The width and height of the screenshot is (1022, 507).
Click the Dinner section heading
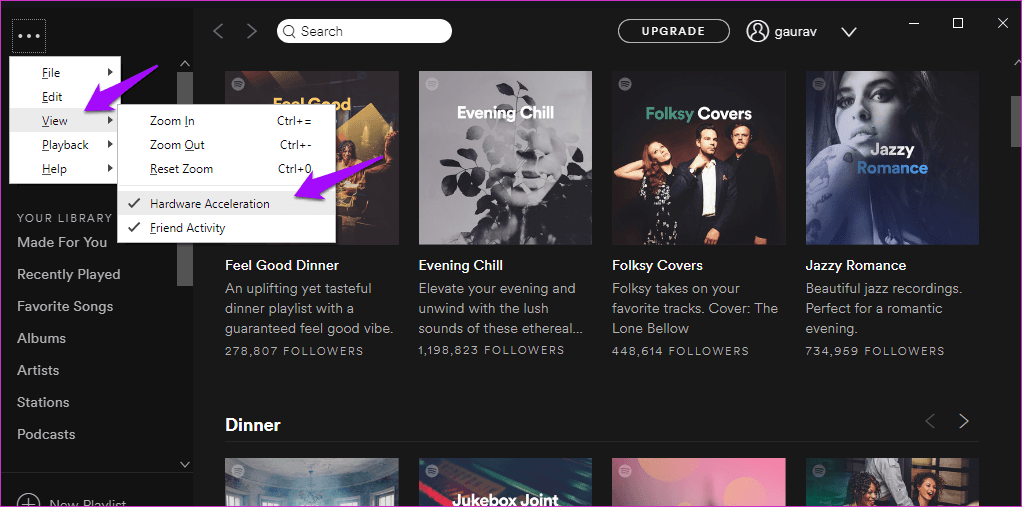[253, 425]
